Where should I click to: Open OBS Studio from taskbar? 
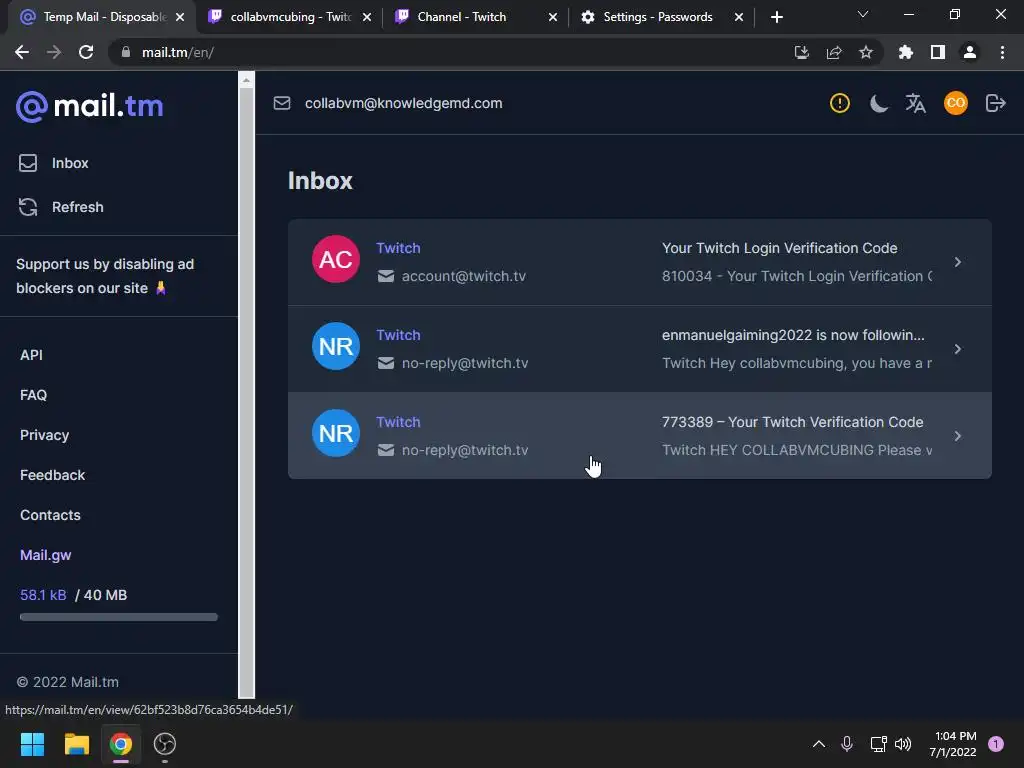tap(165, 744)
